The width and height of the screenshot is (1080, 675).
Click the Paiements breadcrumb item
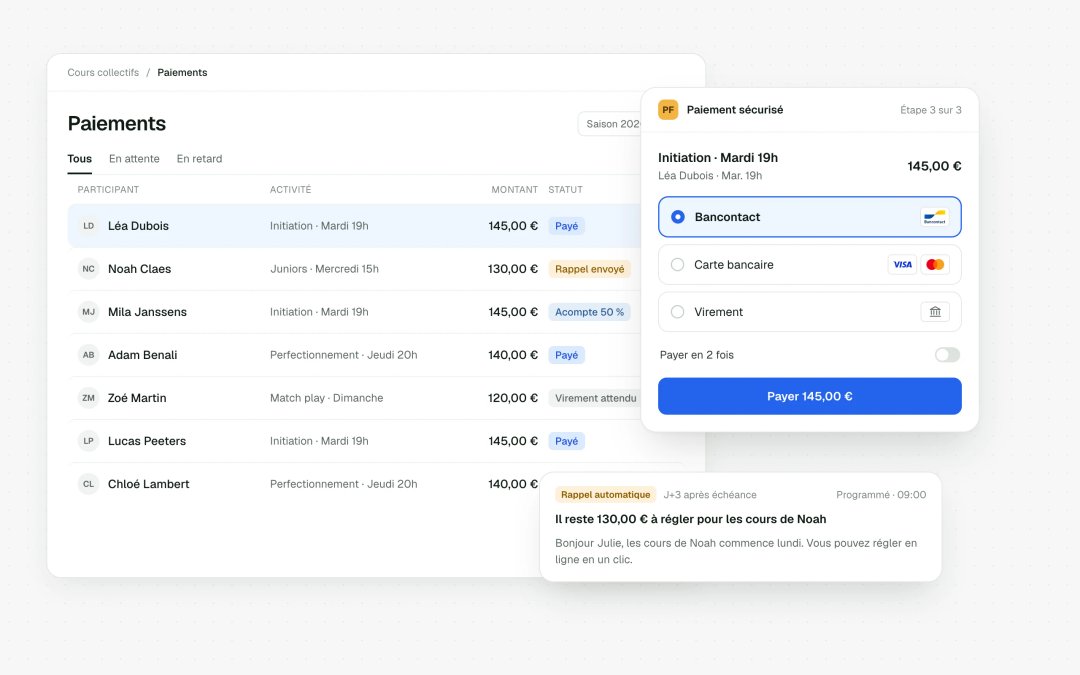pyautogui.click(x=183, y=72)
